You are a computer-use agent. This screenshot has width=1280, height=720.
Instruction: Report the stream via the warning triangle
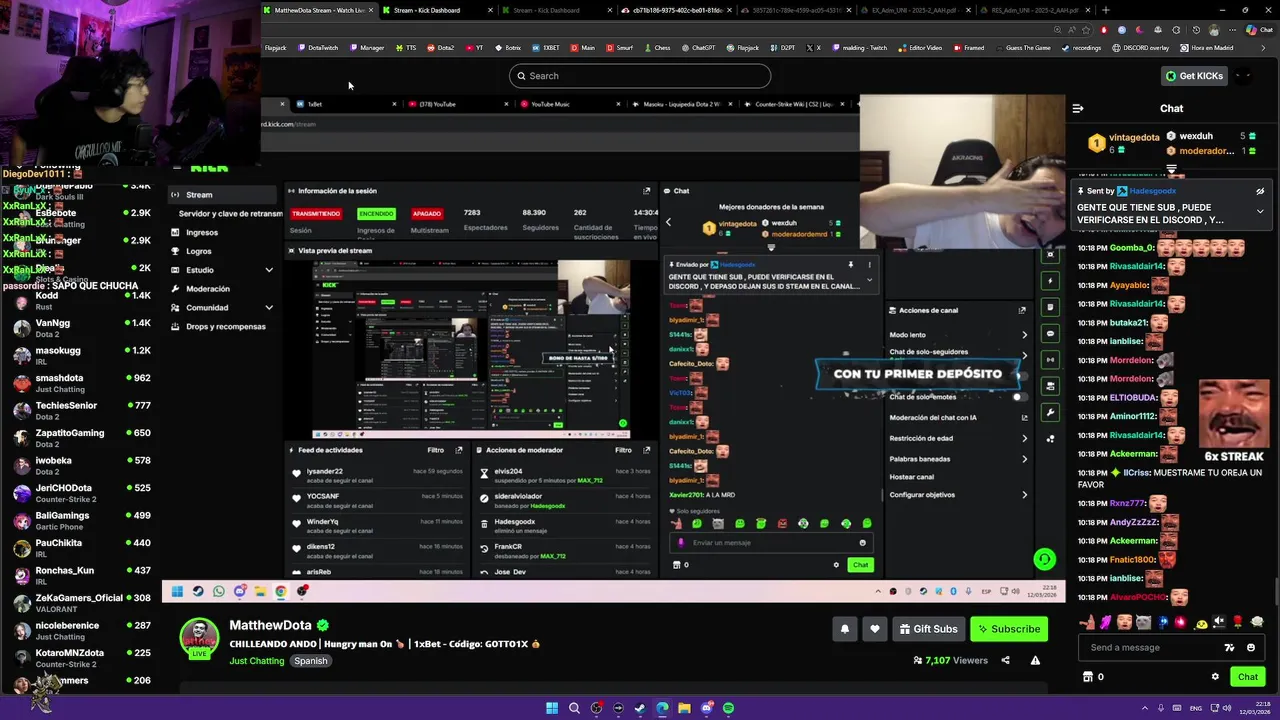coord(1035,660)
